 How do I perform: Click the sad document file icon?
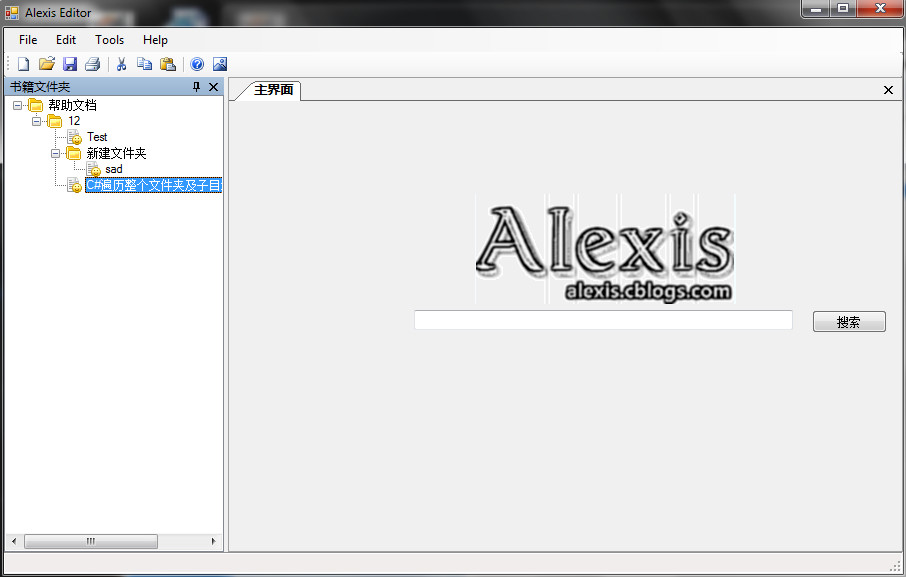94,169
